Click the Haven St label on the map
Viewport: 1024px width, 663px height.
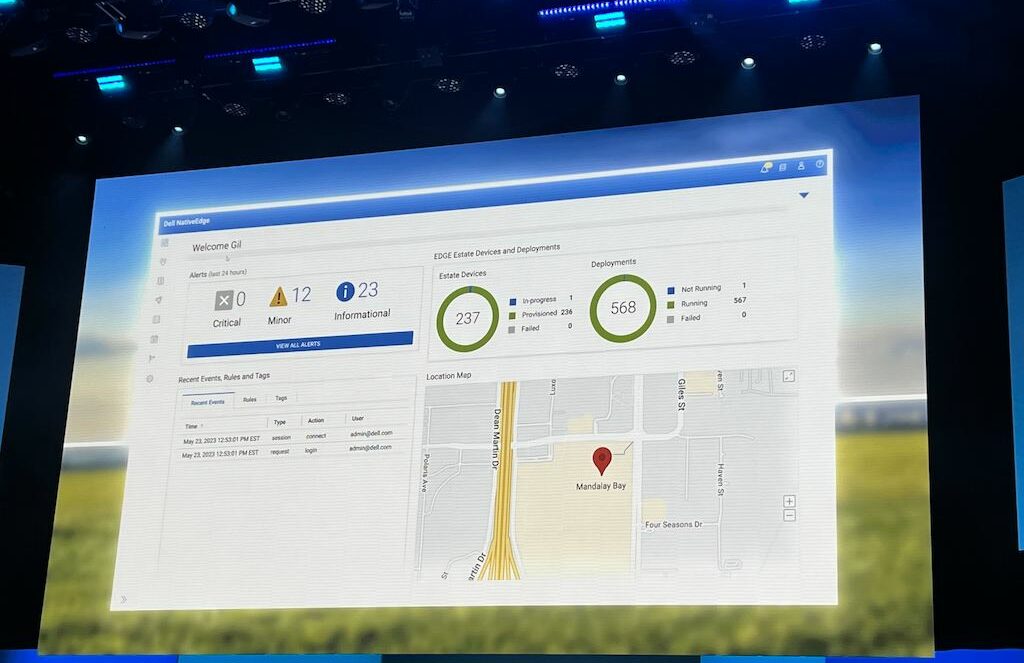(x=720, y=479)
